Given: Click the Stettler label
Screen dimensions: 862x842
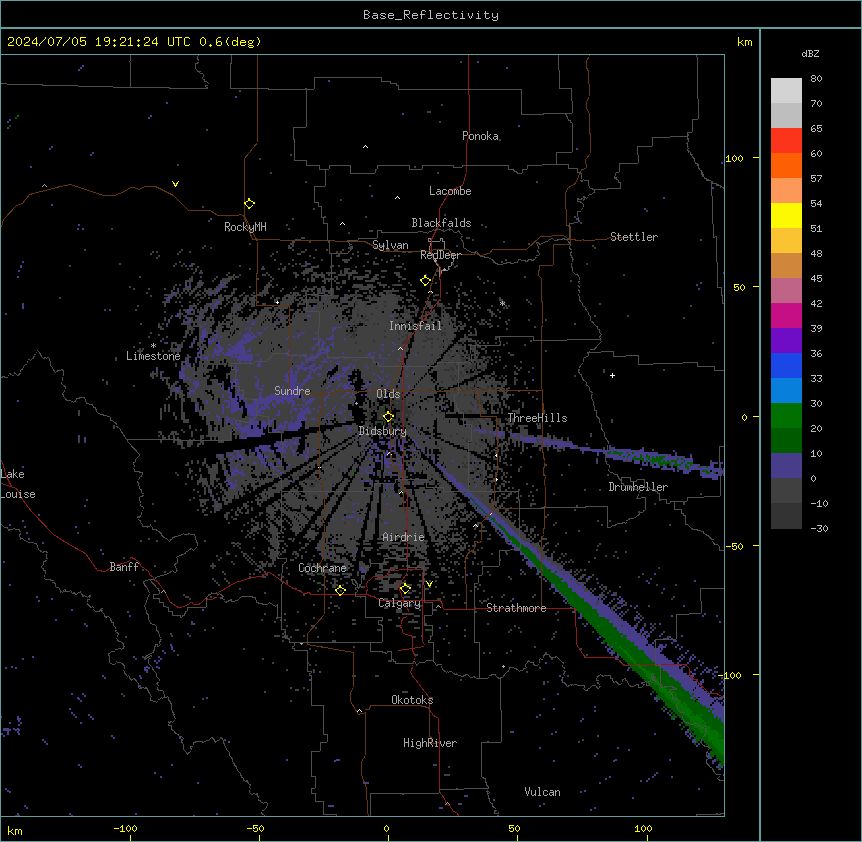Looking at the screenshot, I should (x=634, y=237).
